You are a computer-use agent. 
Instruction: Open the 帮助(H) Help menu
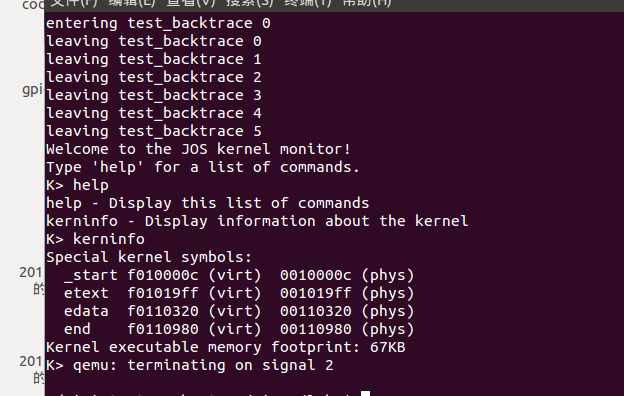coord(367,3)
